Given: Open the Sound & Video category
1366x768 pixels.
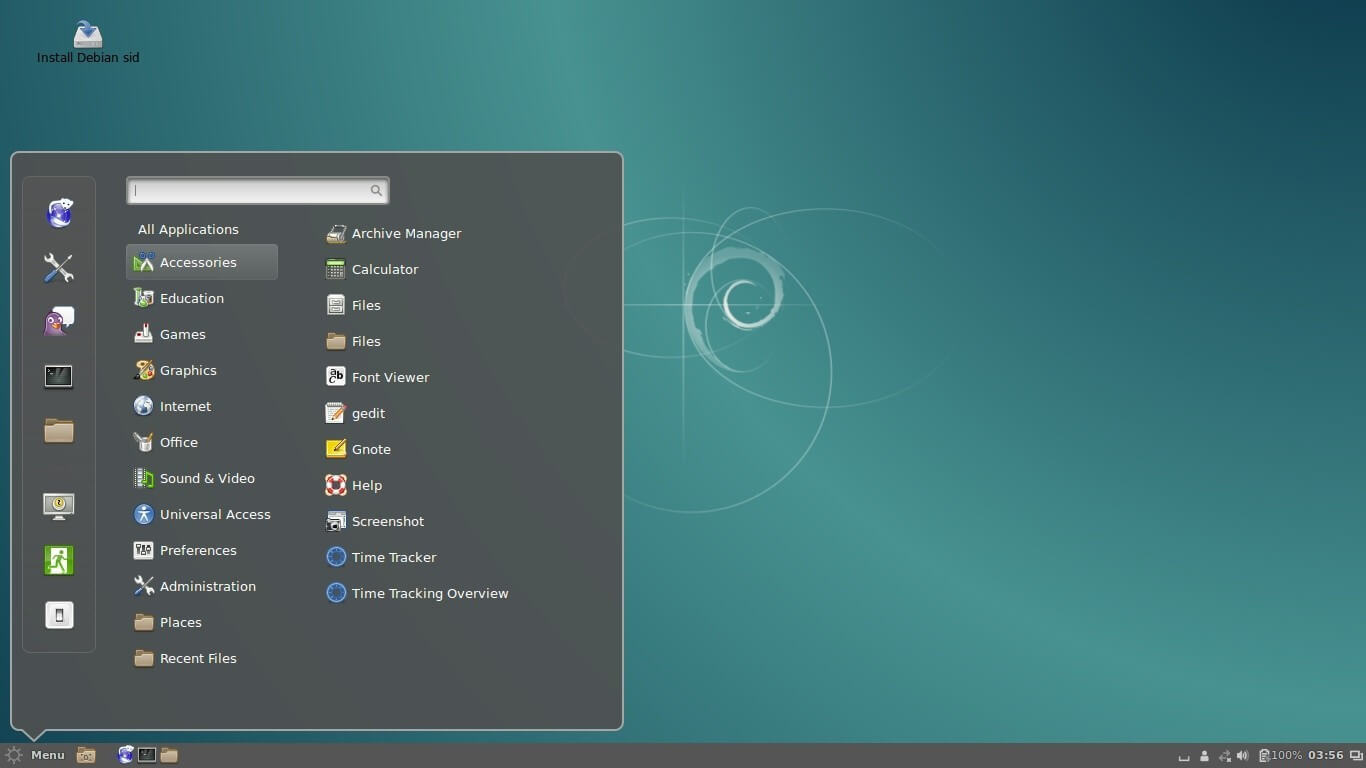Looking at the screenshot, I should [x=208, y=478].
